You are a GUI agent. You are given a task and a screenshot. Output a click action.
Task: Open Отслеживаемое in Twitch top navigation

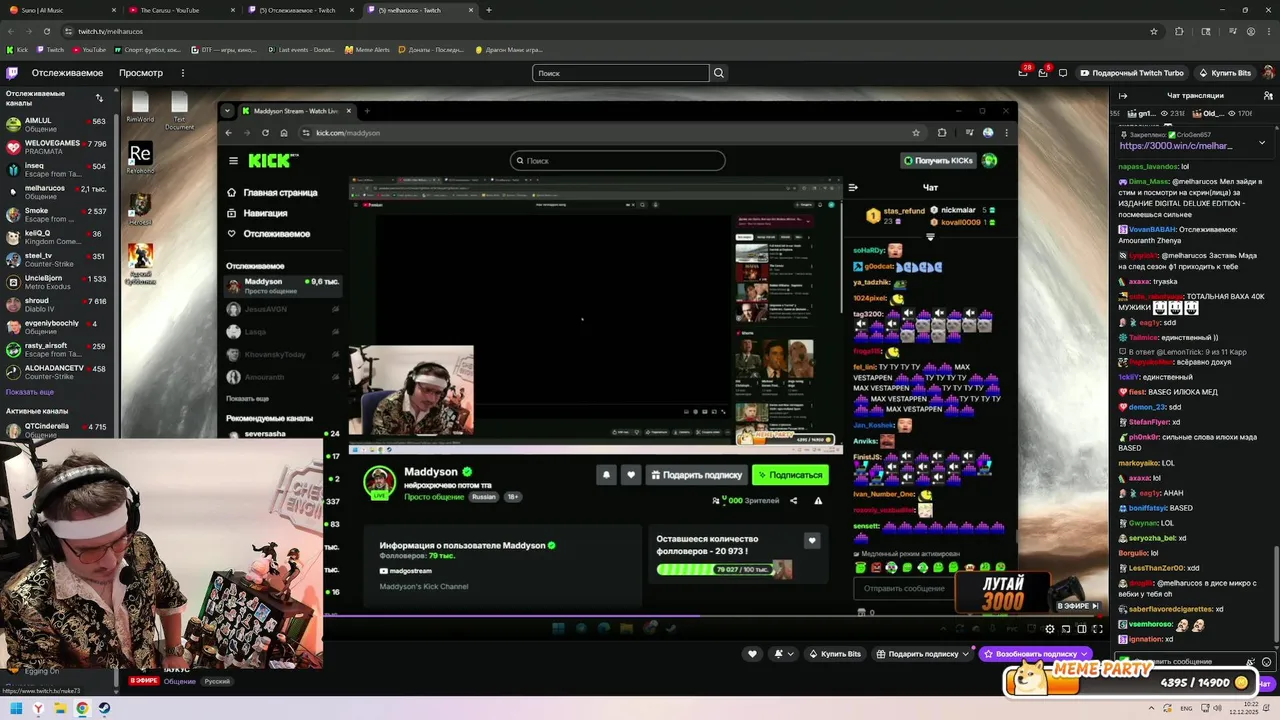coord(67,73)
